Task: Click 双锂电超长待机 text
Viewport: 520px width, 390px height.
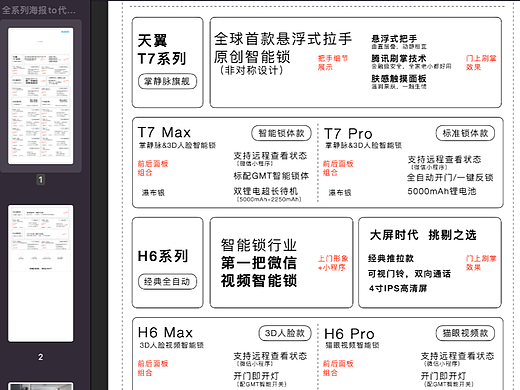Action: (266, 191)
